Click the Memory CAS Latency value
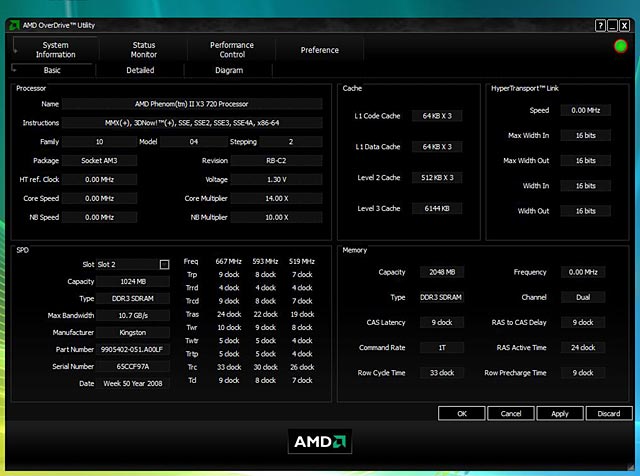Image resolution: width=640 pixels, height=476 pixels. point(442,323)
